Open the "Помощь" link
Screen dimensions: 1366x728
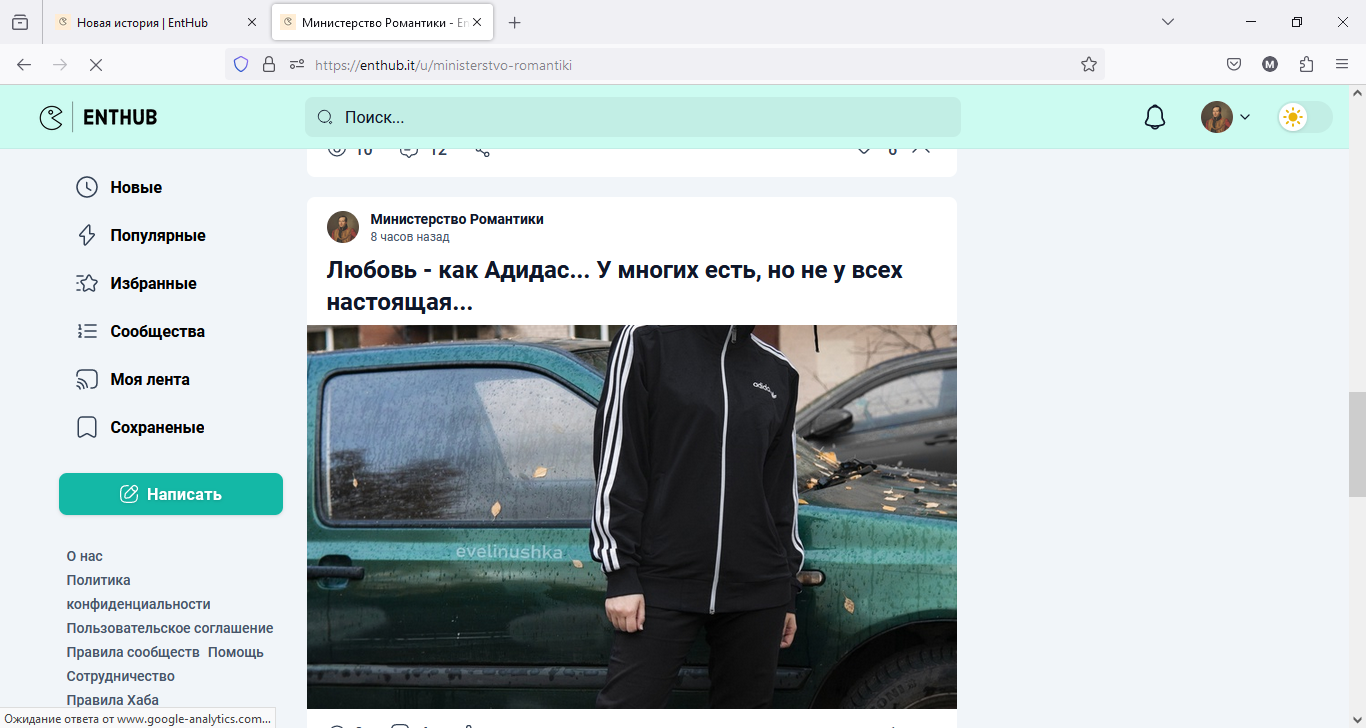[x=236, y=652]
